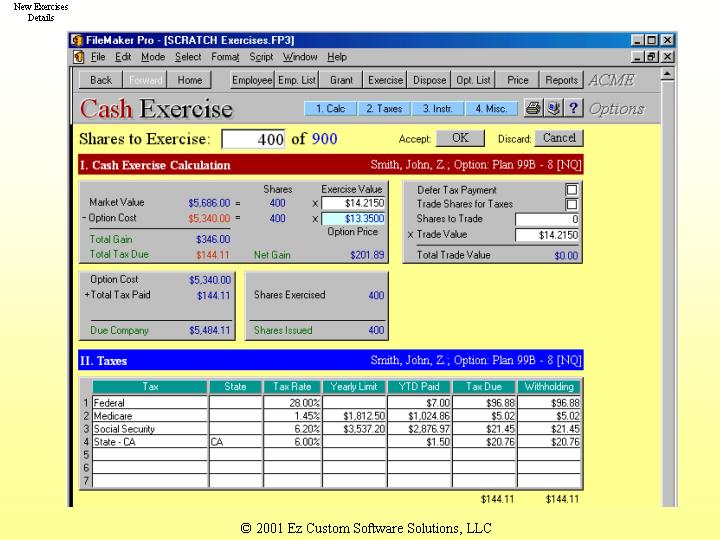Viewport: 720px width, 540px height.
Task: Click the FileMaker document icon in menu bar
Action: (x=79, y=57)
